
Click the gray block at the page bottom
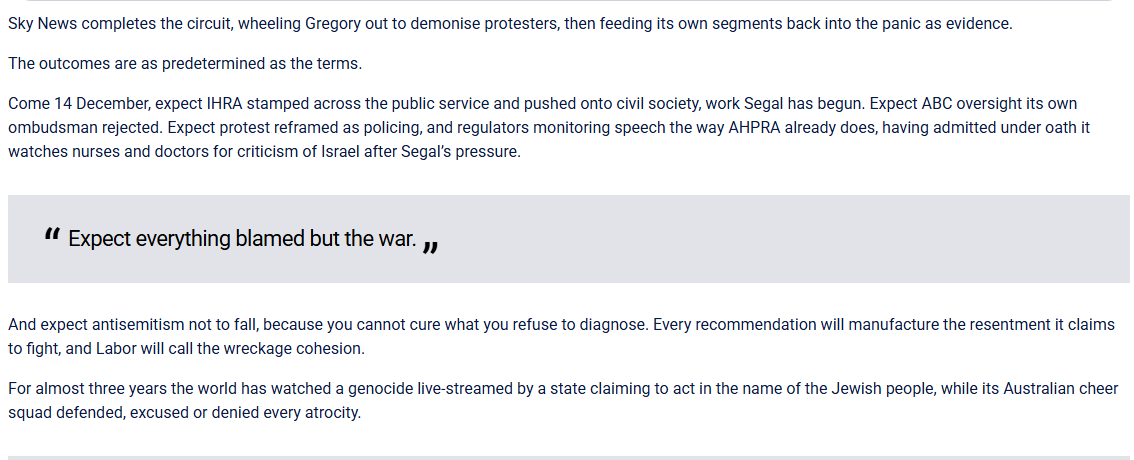tap(568, 458)
